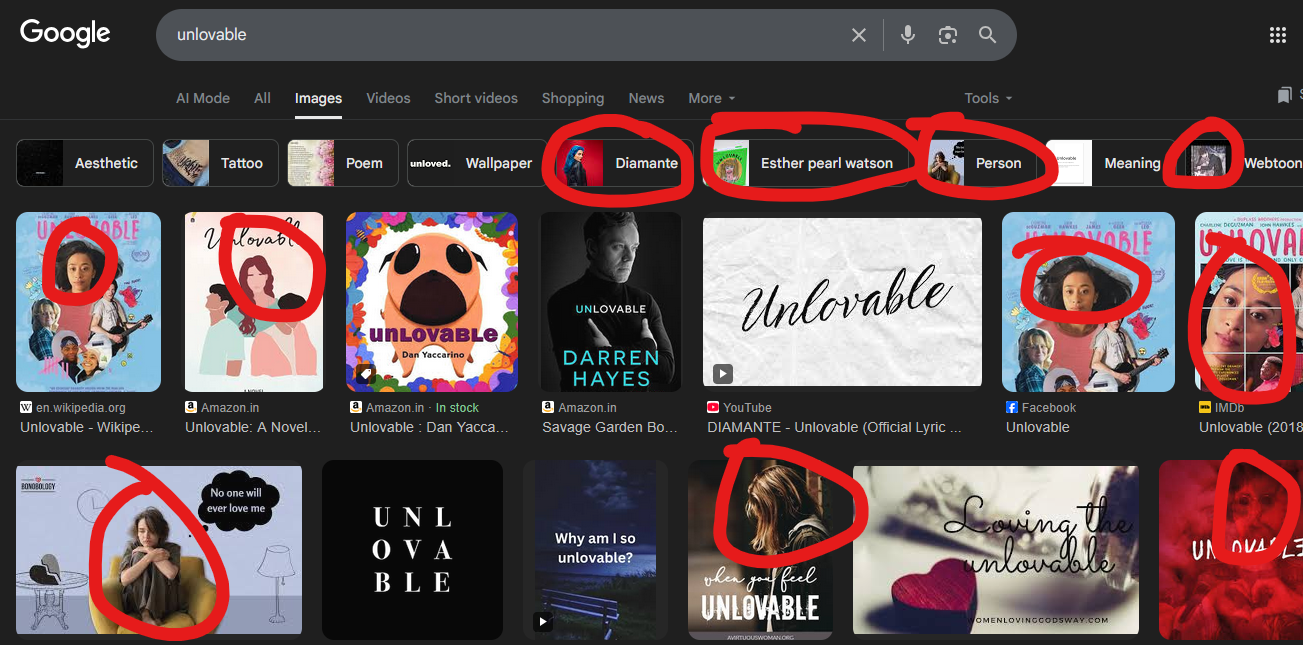Play the DIAMANTE Unlovable lyric video thumbnail
This screenshot has width=1303, height=645.
(842, 302)
